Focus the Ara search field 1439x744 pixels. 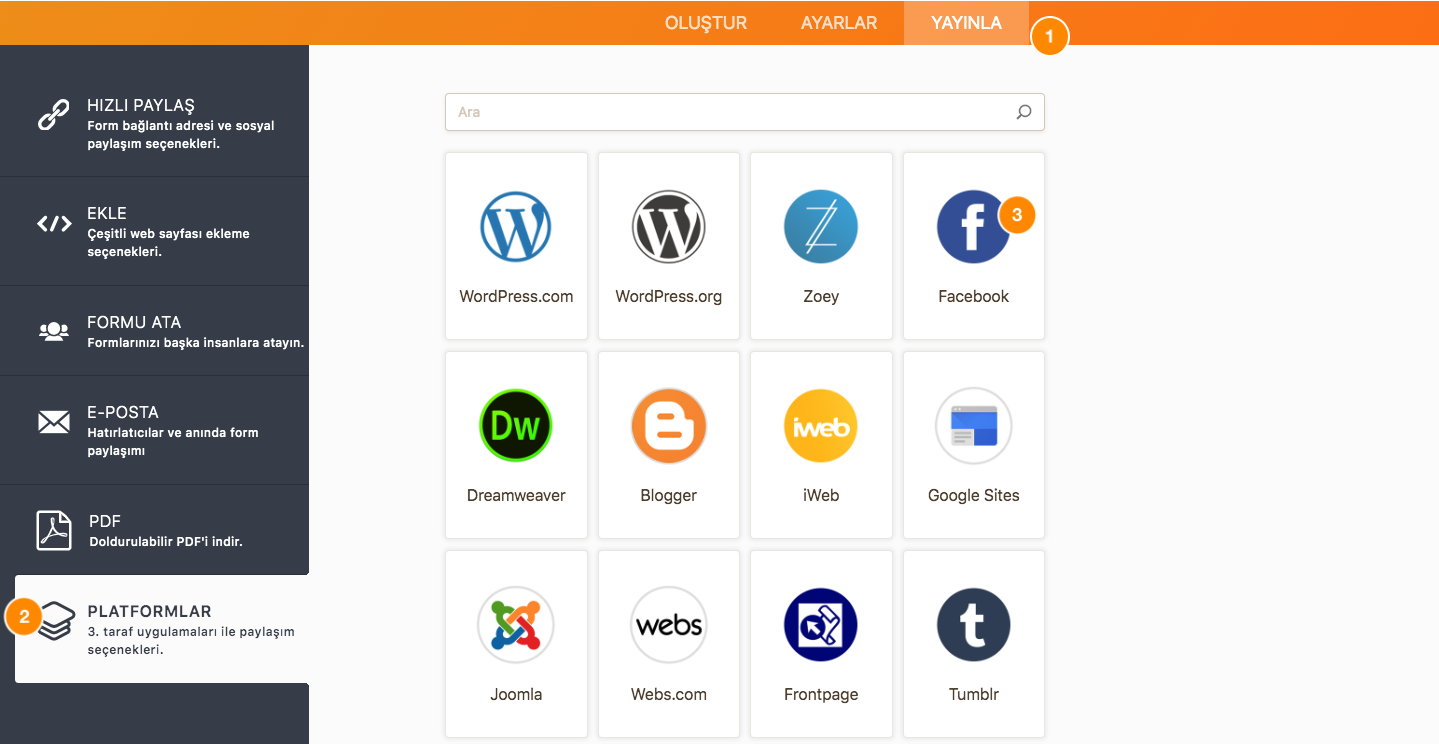point(745,112)
